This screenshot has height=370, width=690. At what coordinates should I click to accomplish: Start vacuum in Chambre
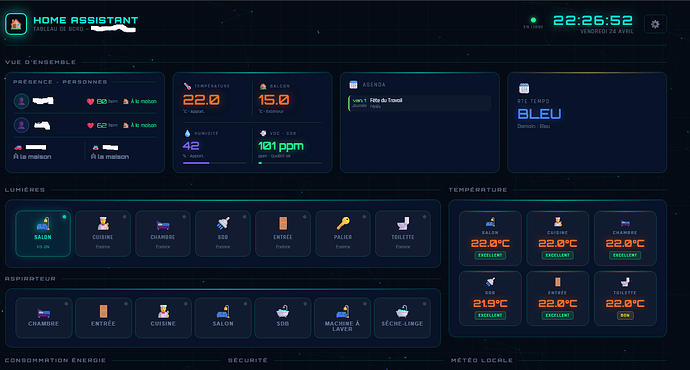44,318
